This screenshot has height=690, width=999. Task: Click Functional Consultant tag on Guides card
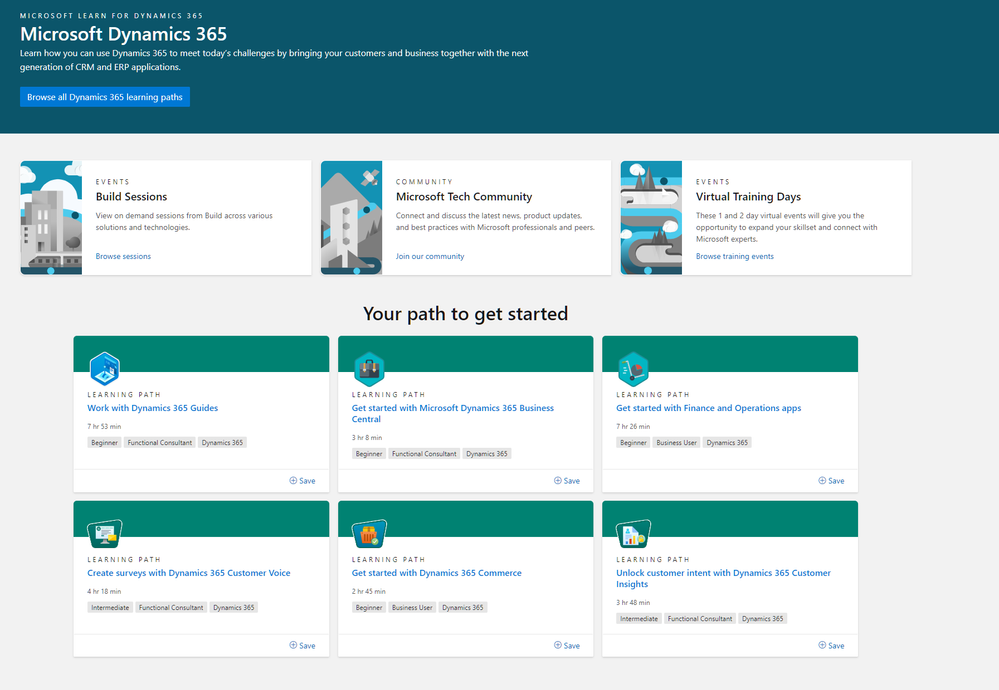click(159, 442)
